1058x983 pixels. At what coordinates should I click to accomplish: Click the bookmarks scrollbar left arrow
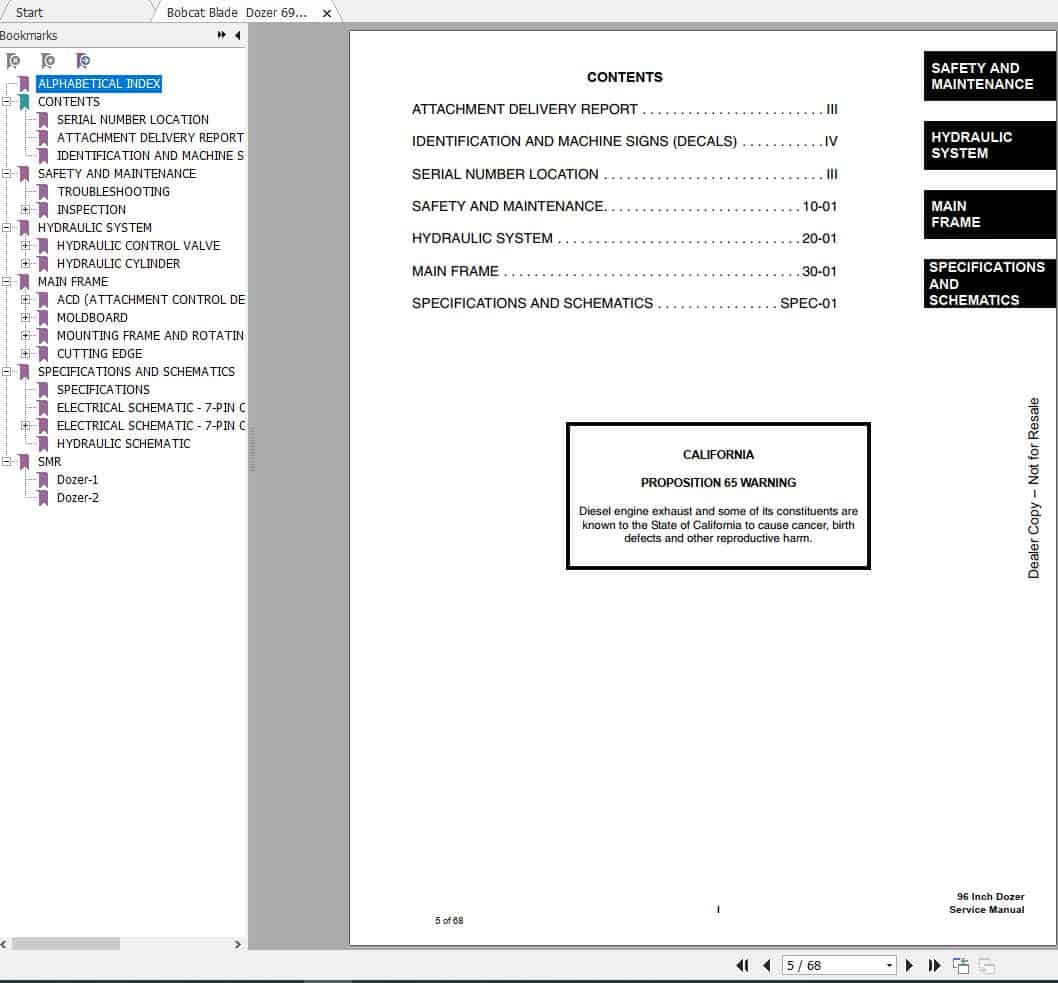pos(4,944)
